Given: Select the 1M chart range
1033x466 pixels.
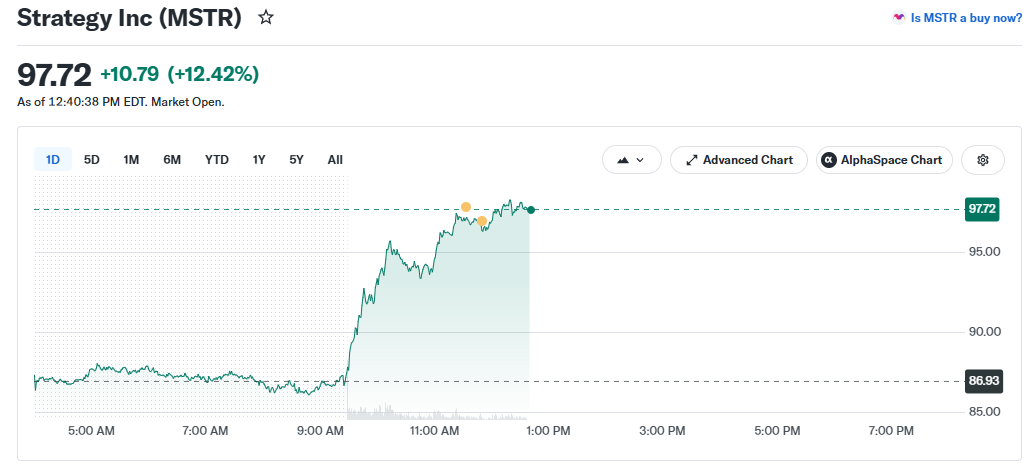Looking at the screenshot, I should click(131, 160).
